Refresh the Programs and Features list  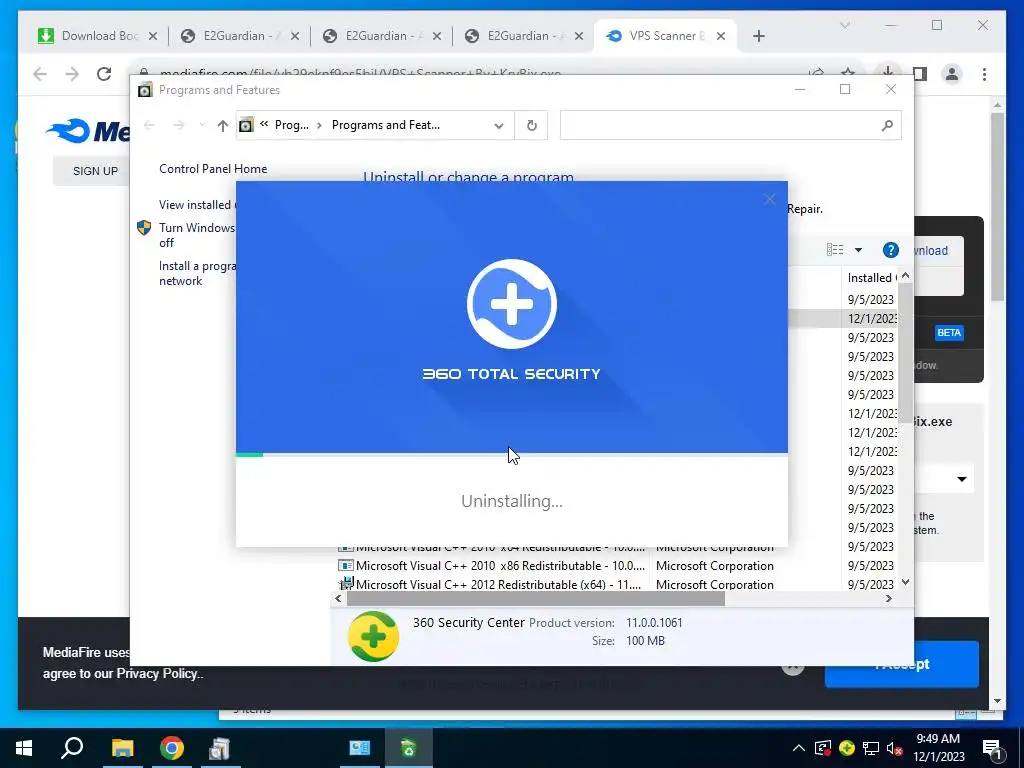click(532, 125)
